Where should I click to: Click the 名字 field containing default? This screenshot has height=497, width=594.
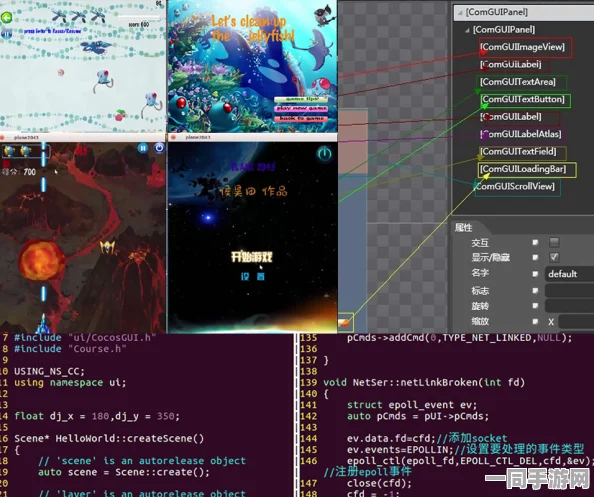(x=569, y=274)
